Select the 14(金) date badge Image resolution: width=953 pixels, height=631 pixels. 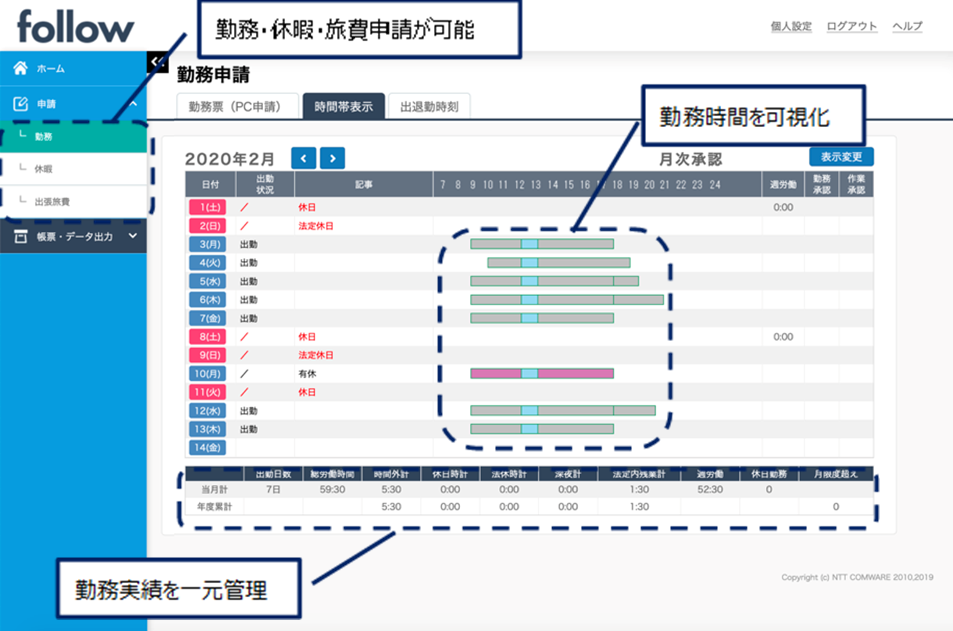click(207, 448)
